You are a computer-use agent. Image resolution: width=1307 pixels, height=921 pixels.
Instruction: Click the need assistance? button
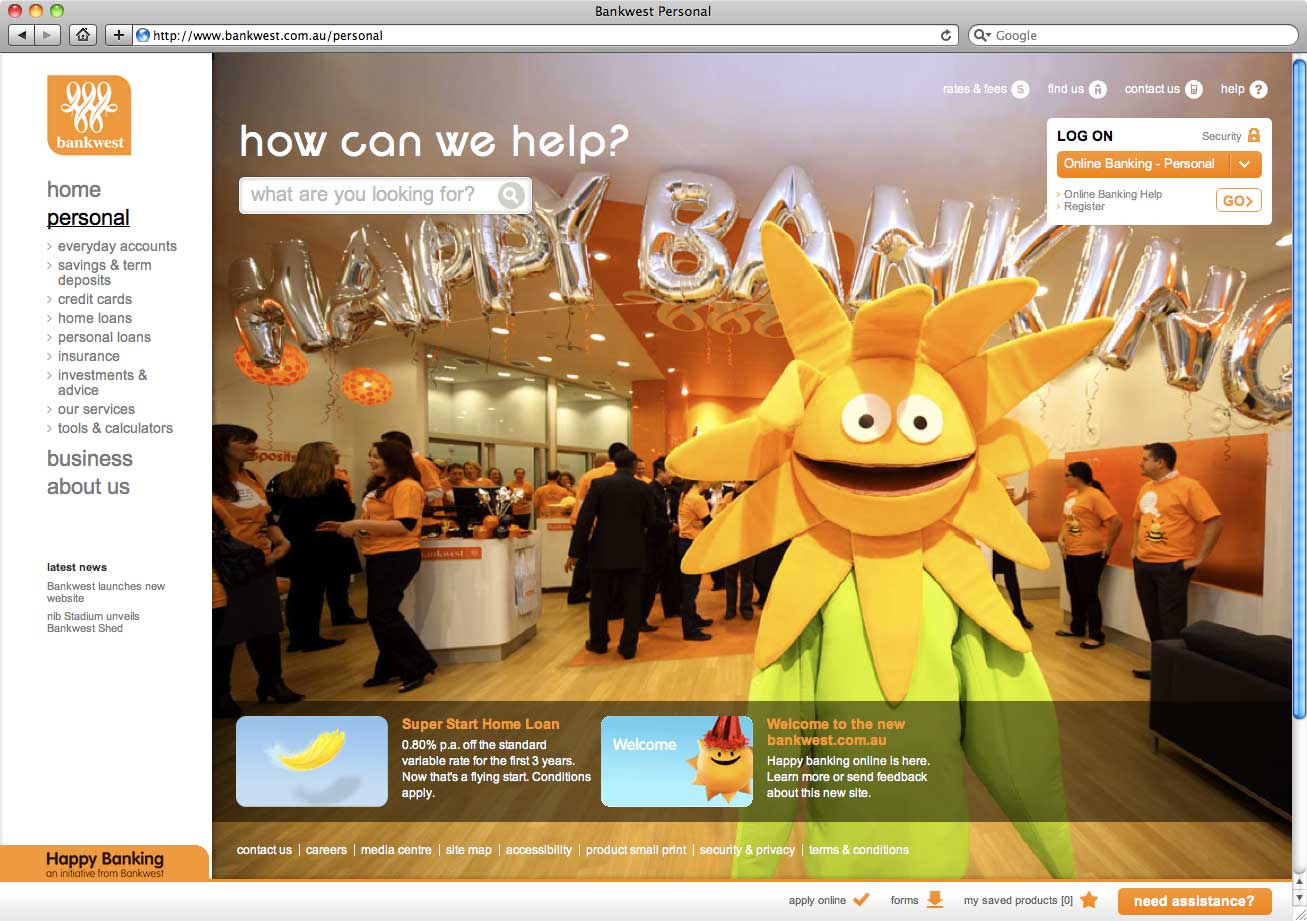tap(1194, 901)
